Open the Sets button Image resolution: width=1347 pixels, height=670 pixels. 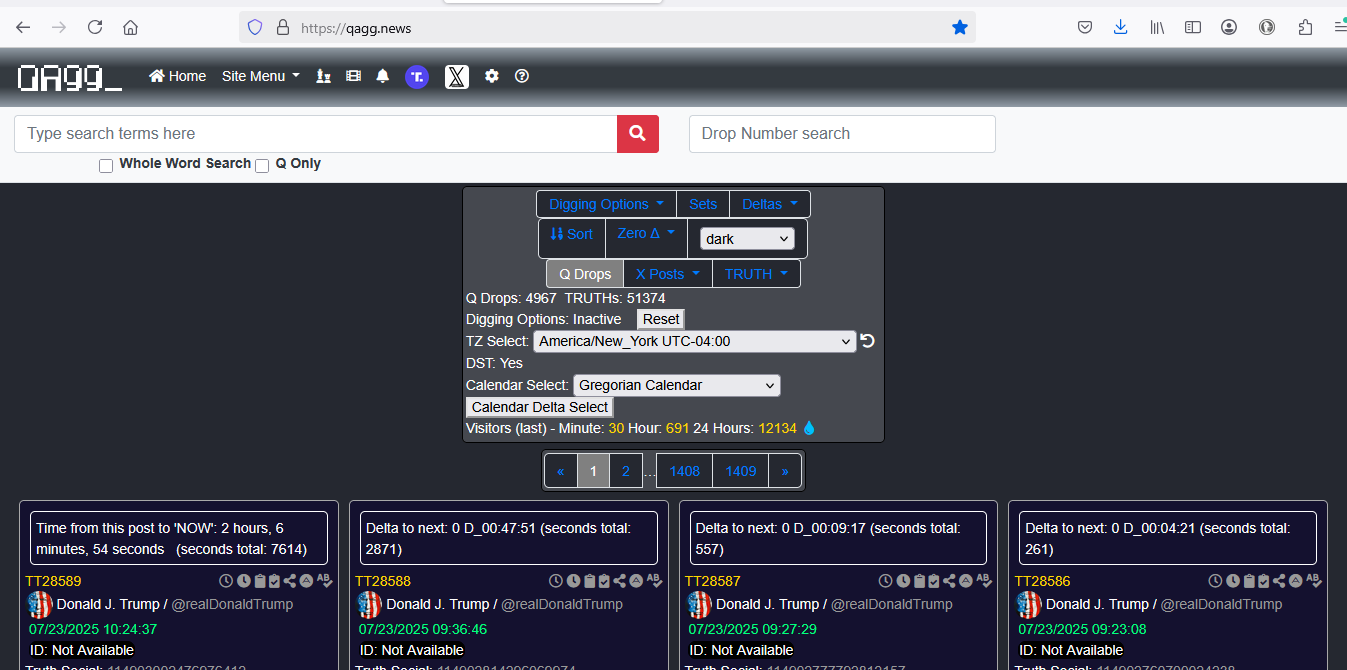(703, 204)
